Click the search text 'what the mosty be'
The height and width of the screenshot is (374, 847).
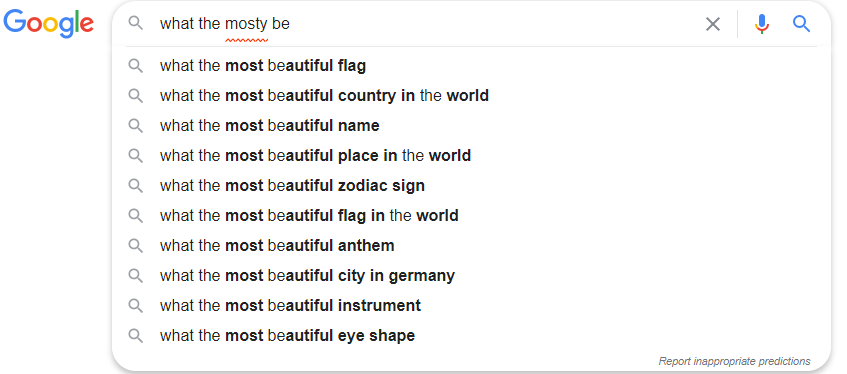point(225,24)
